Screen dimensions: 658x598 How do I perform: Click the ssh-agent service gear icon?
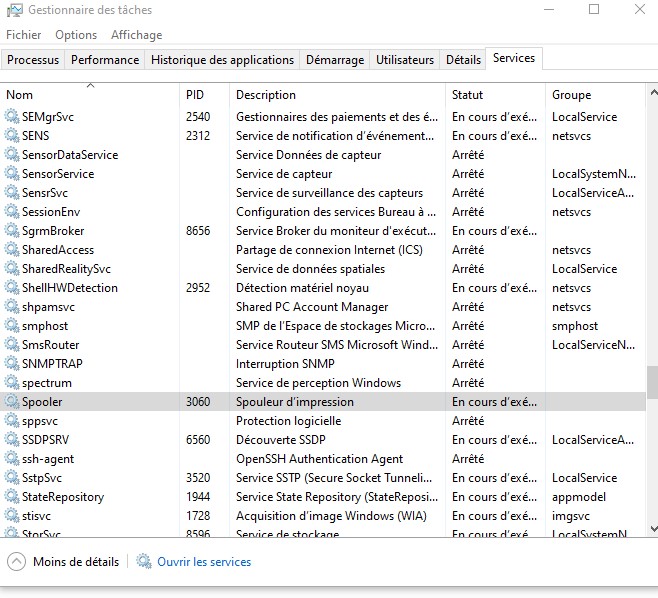(12, 459)
